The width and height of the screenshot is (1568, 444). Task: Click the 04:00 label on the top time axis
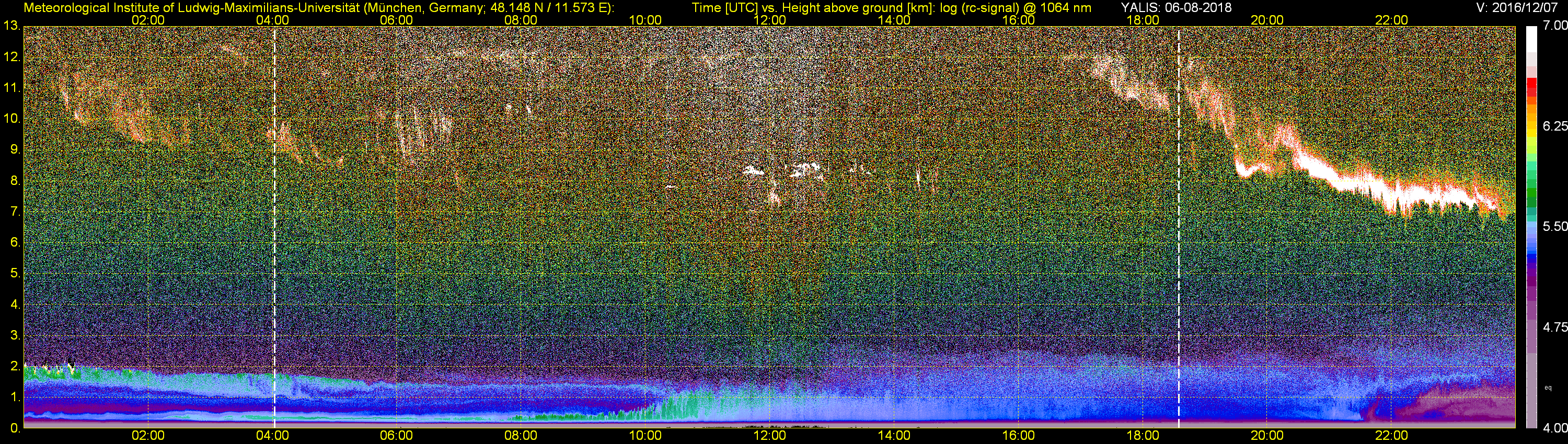[x=272, y=20]
